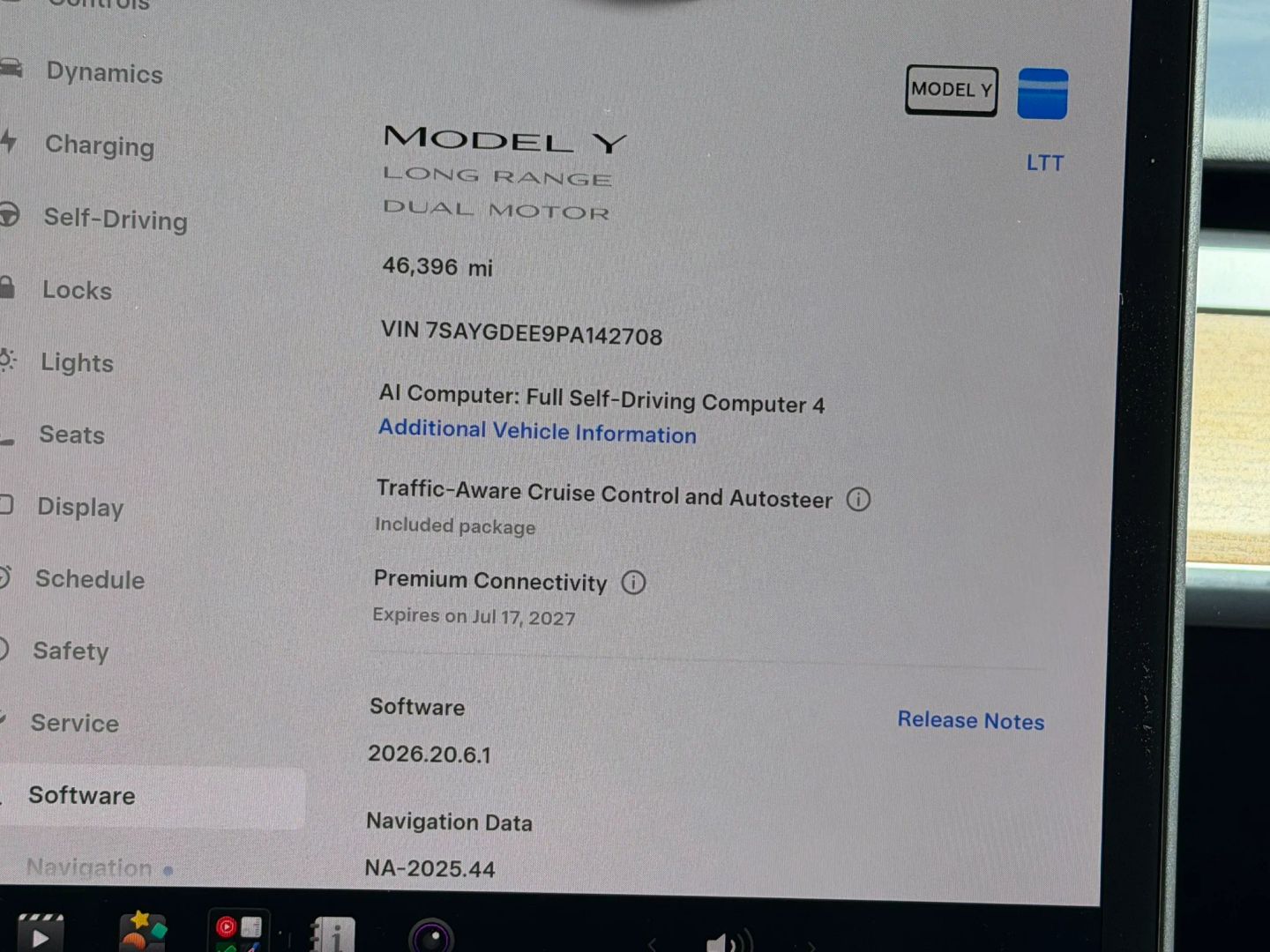Select Self-Driving in sidebar

pos(116,219)
